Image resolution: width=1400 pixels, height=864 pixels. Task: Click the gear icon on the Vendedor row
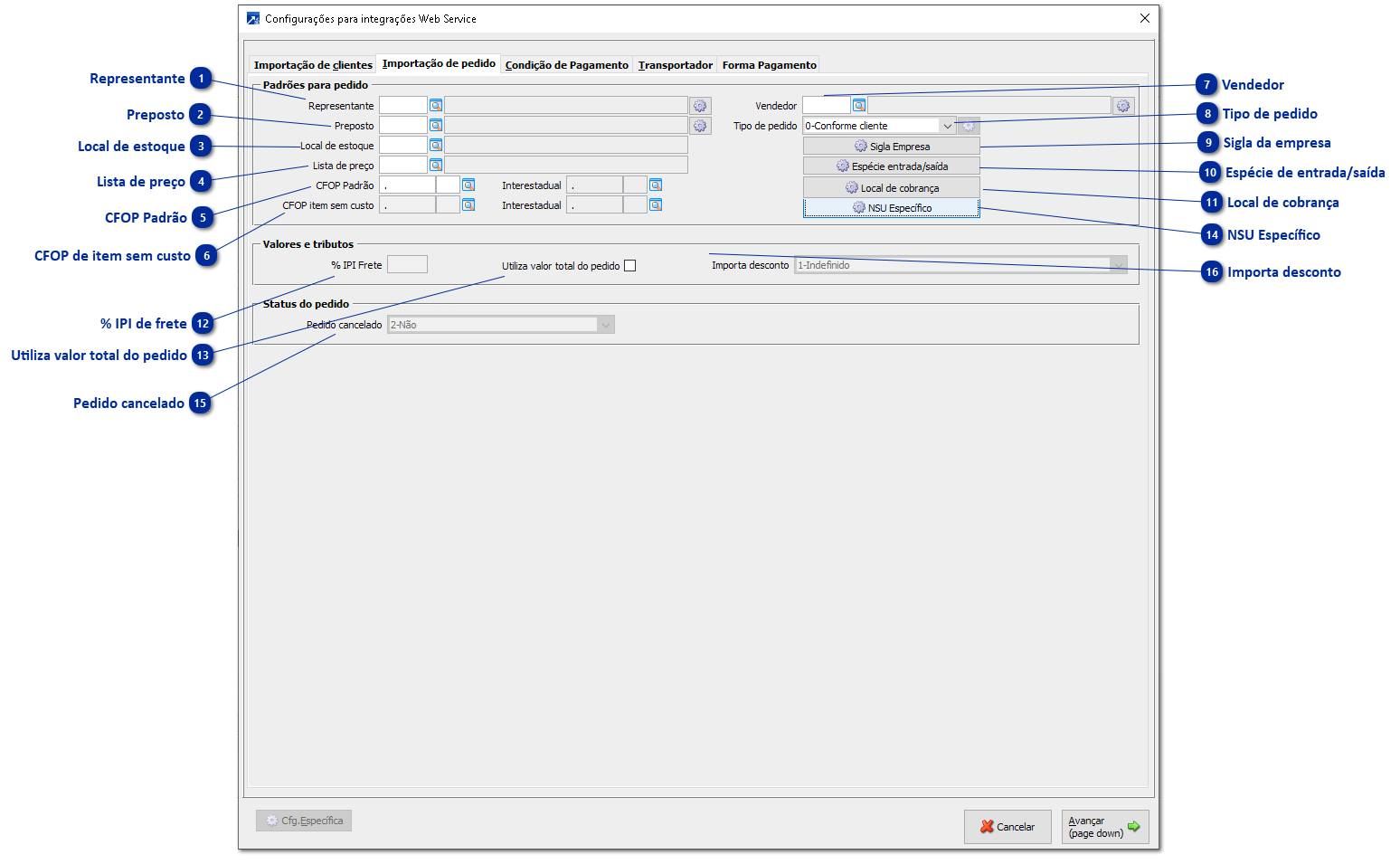1123,106
